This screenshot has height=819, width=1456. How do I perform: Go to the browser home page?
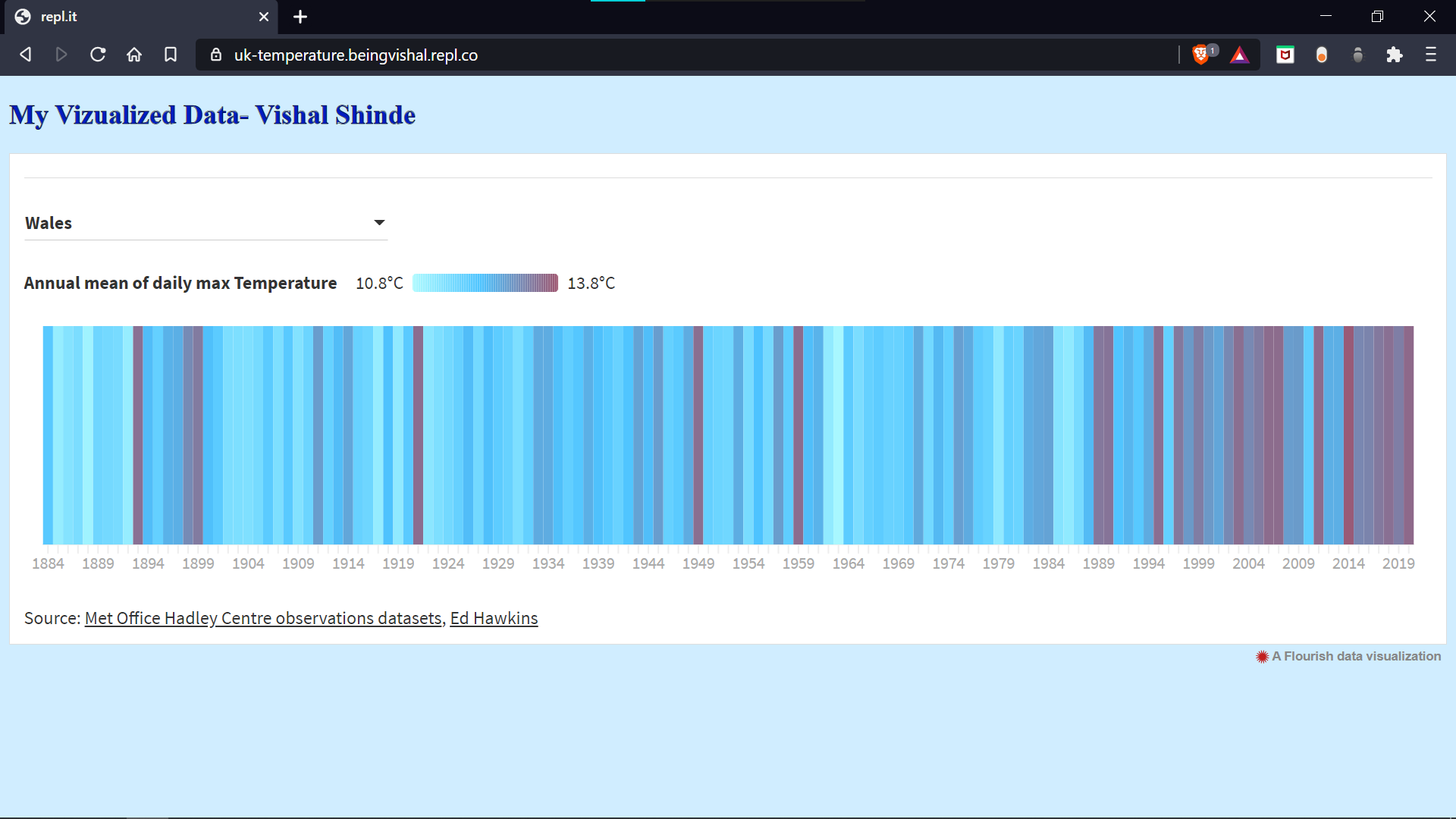point(134,55)
